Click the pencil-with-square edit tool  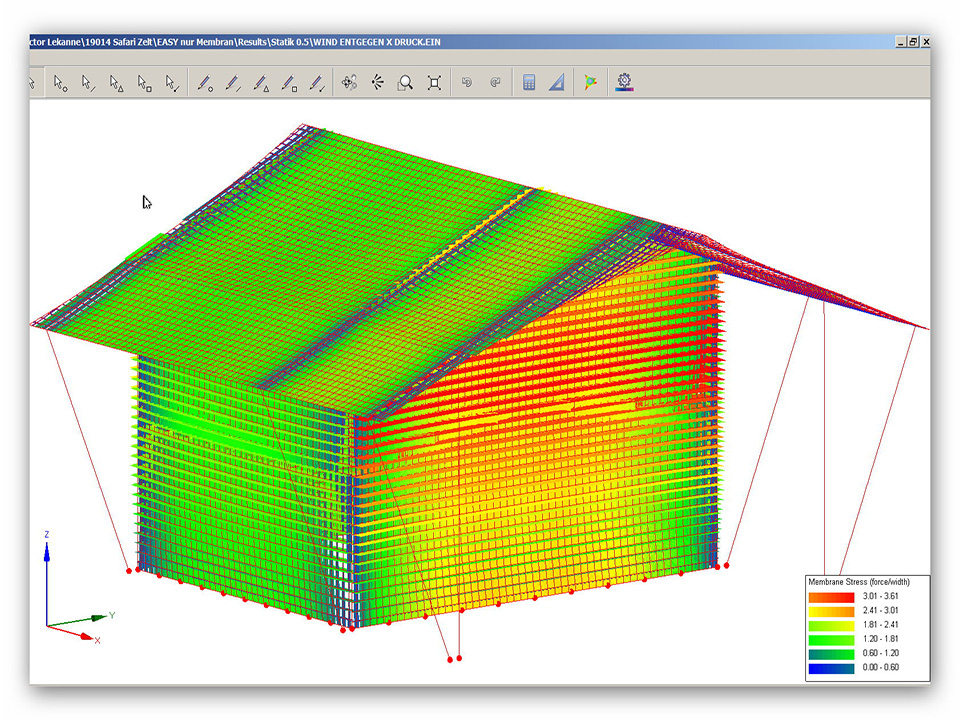289,83
